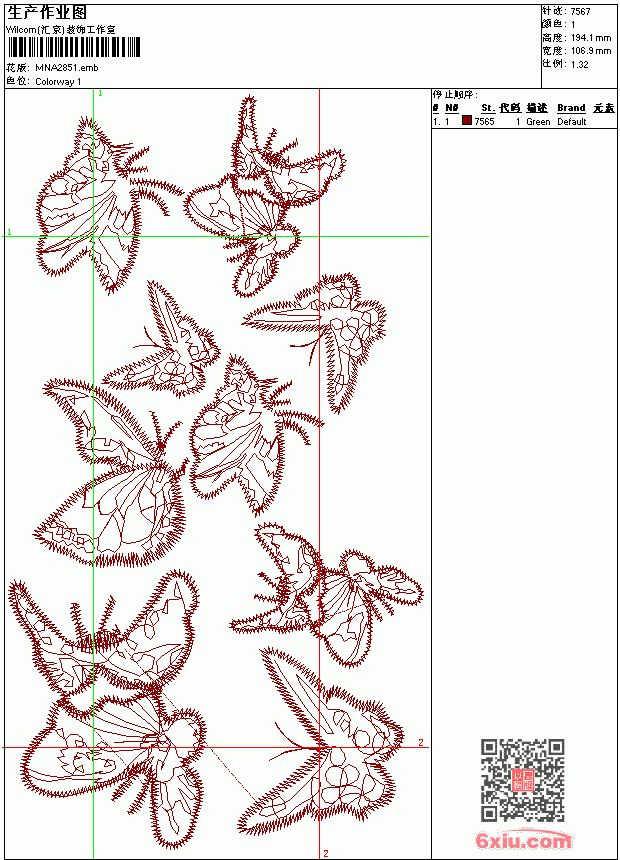Click the red marker 2 at right edge

point(421,742)
